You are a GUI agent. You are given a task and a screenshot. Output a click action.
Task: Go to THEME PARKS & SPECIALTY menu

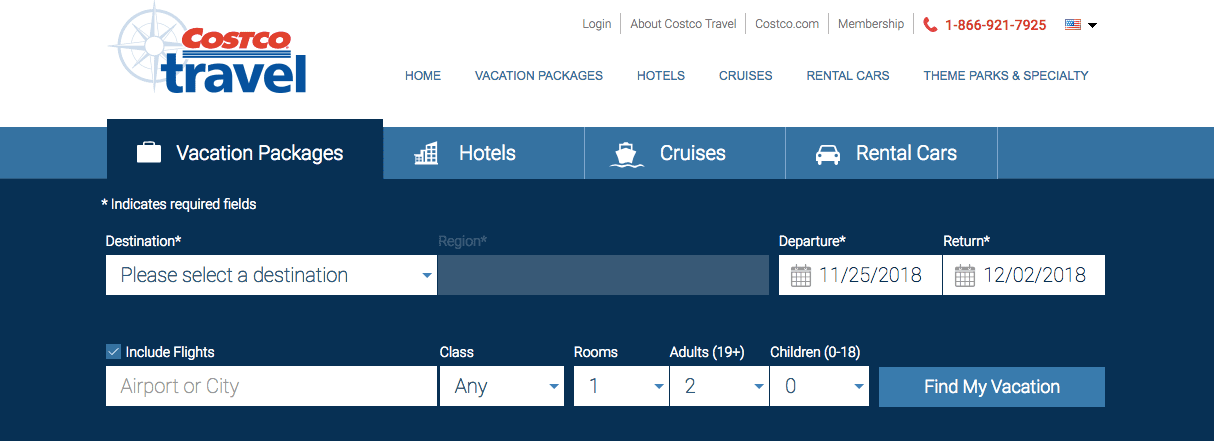click(1006, 75)
